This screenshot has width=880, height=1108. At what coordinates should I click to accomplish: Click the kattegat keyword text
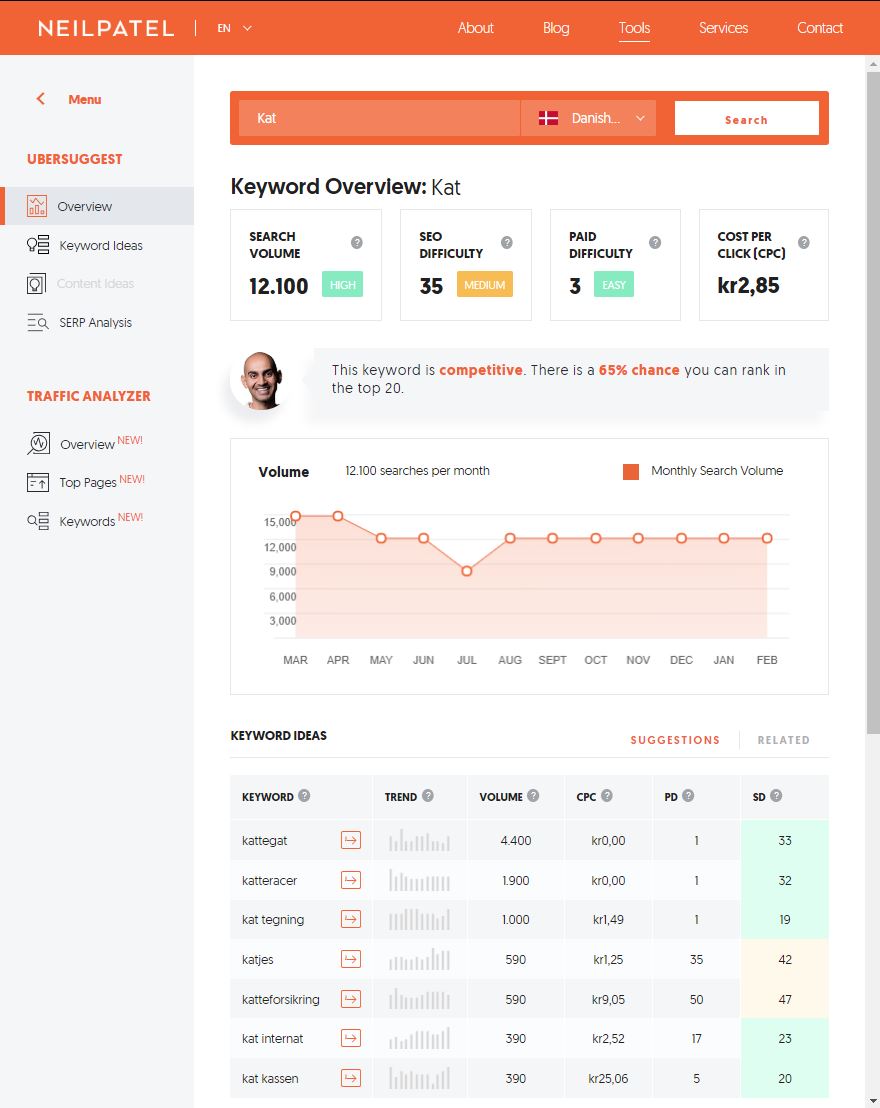pos(264,840)
